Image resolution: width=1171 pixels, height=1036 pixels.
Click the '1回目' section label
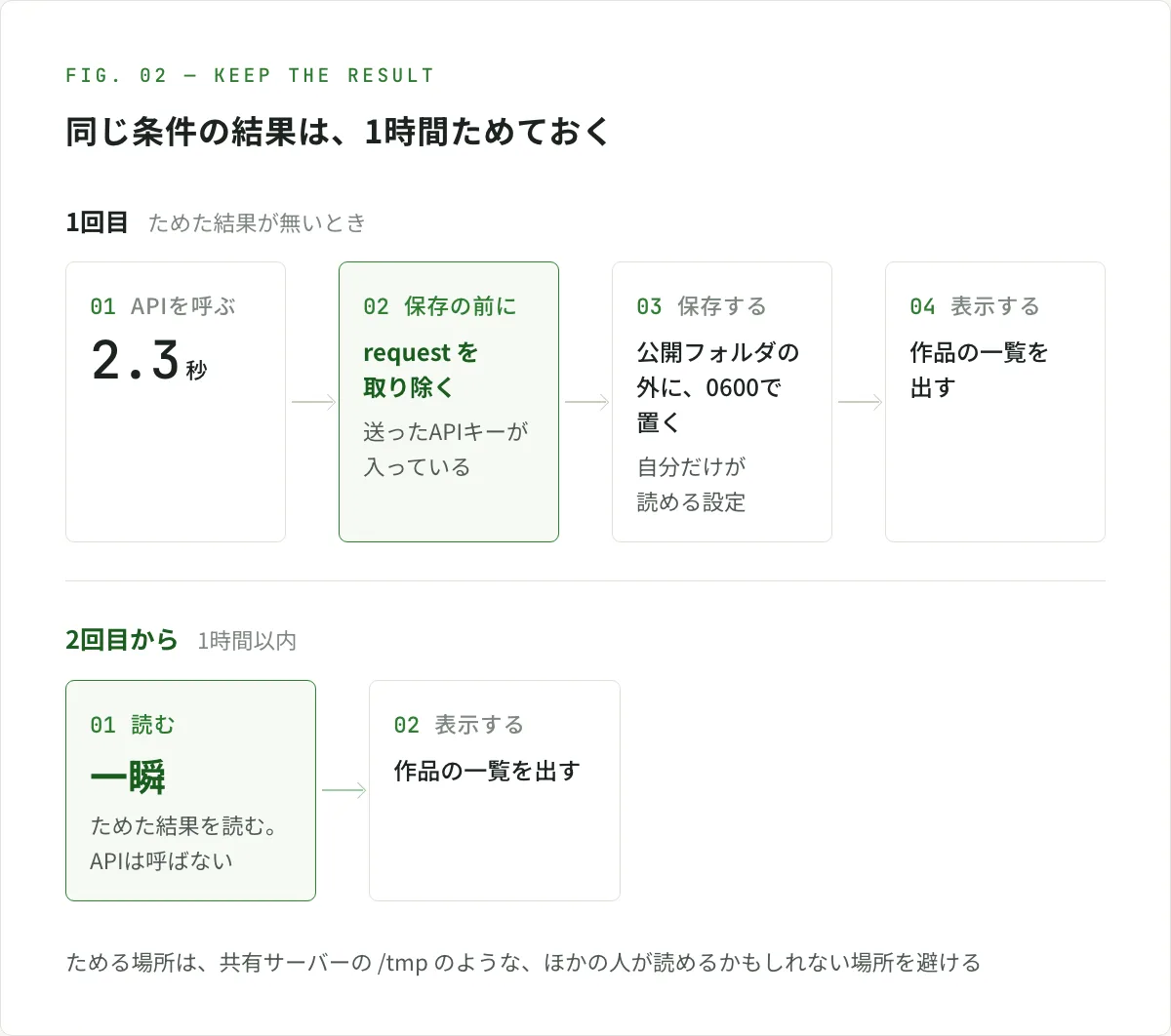coord(97,222)
